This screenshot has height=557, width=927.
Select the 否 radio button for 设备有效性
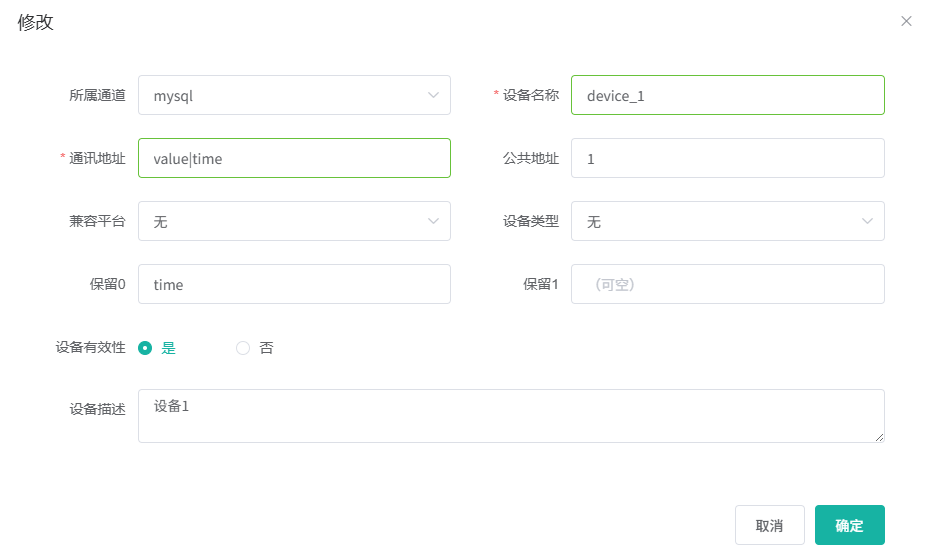[x=243, y=348]
